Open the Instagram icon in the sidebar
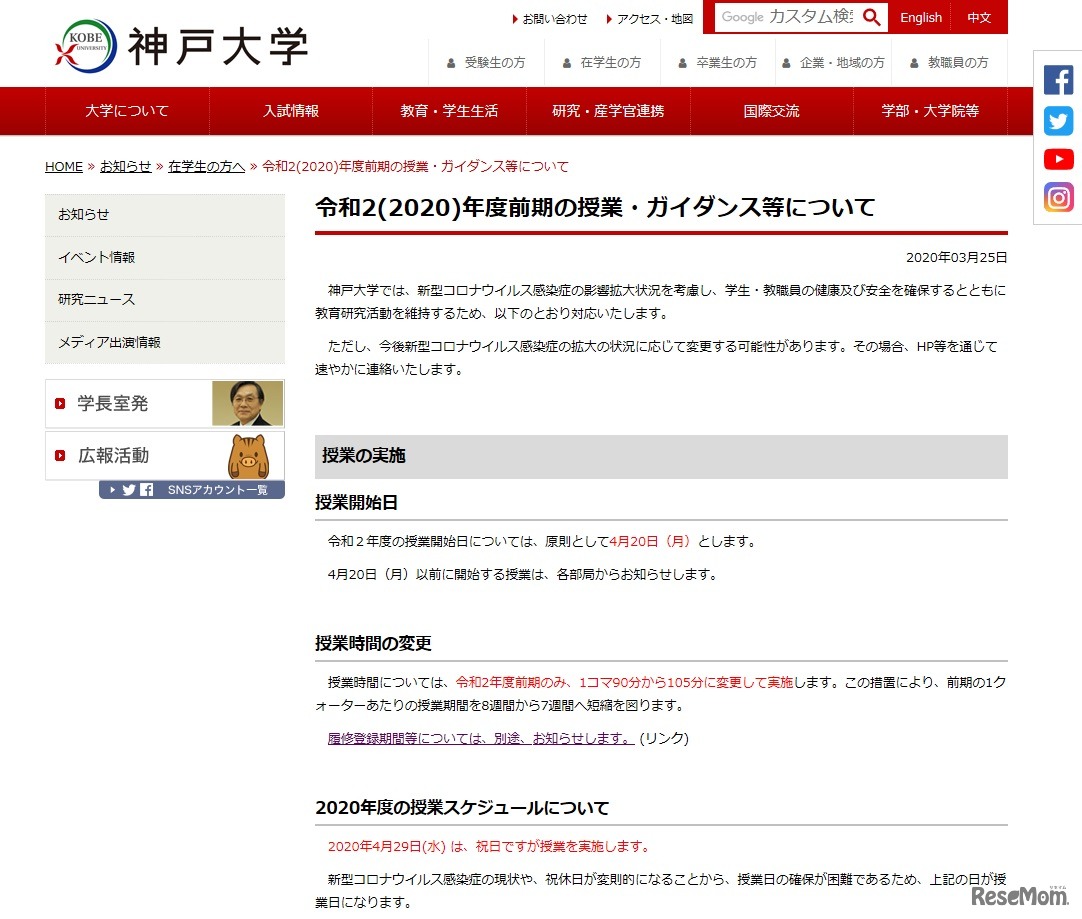 [1057, 197]
